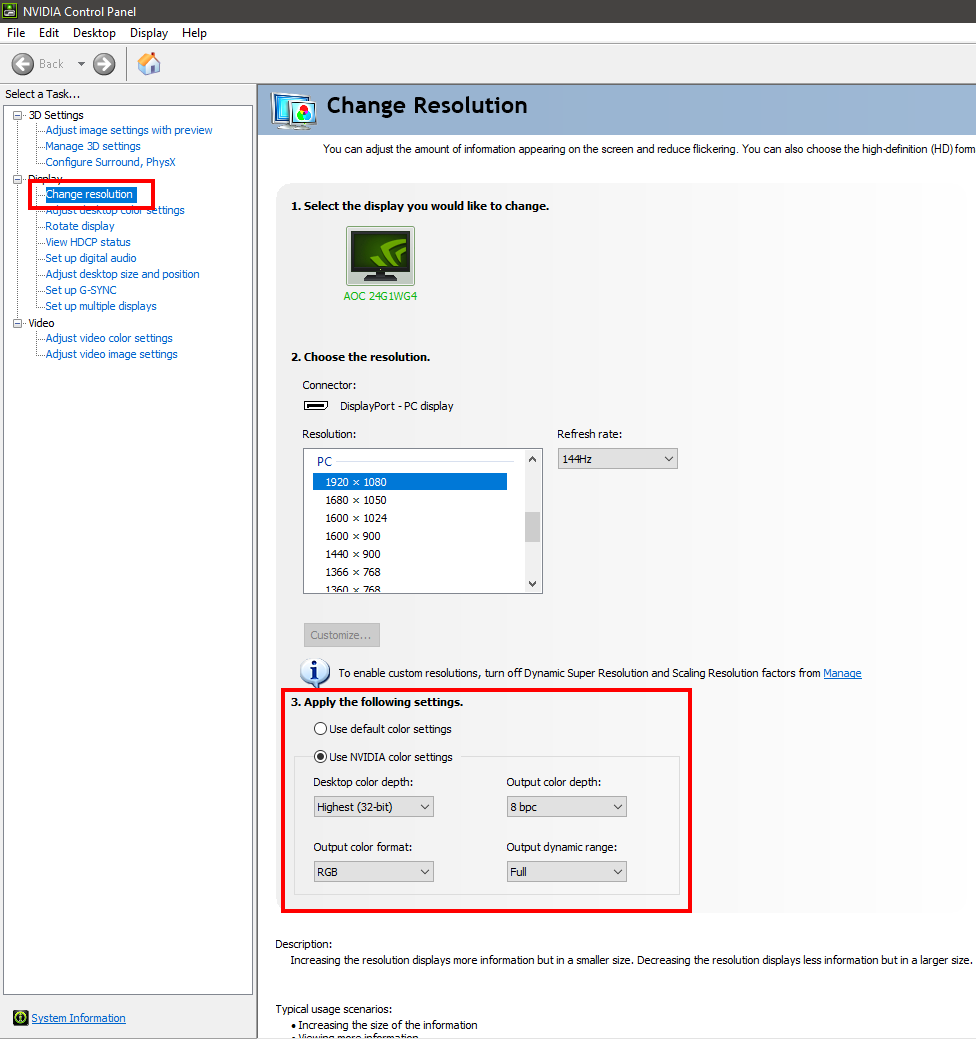
Task: Open the Output color depth dropdown
Action: pos(567,807)
